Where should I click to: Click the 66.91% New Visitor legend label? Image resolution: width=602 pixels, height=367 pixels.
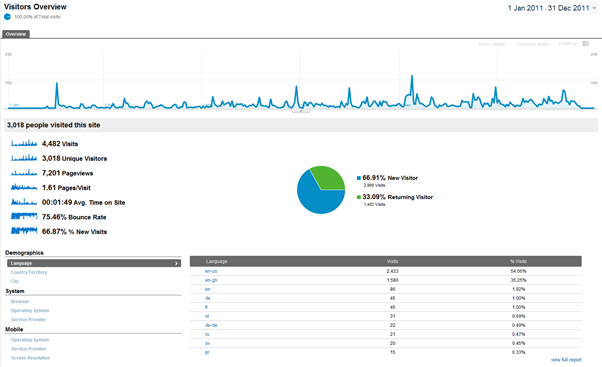click(x=390, y=178)
